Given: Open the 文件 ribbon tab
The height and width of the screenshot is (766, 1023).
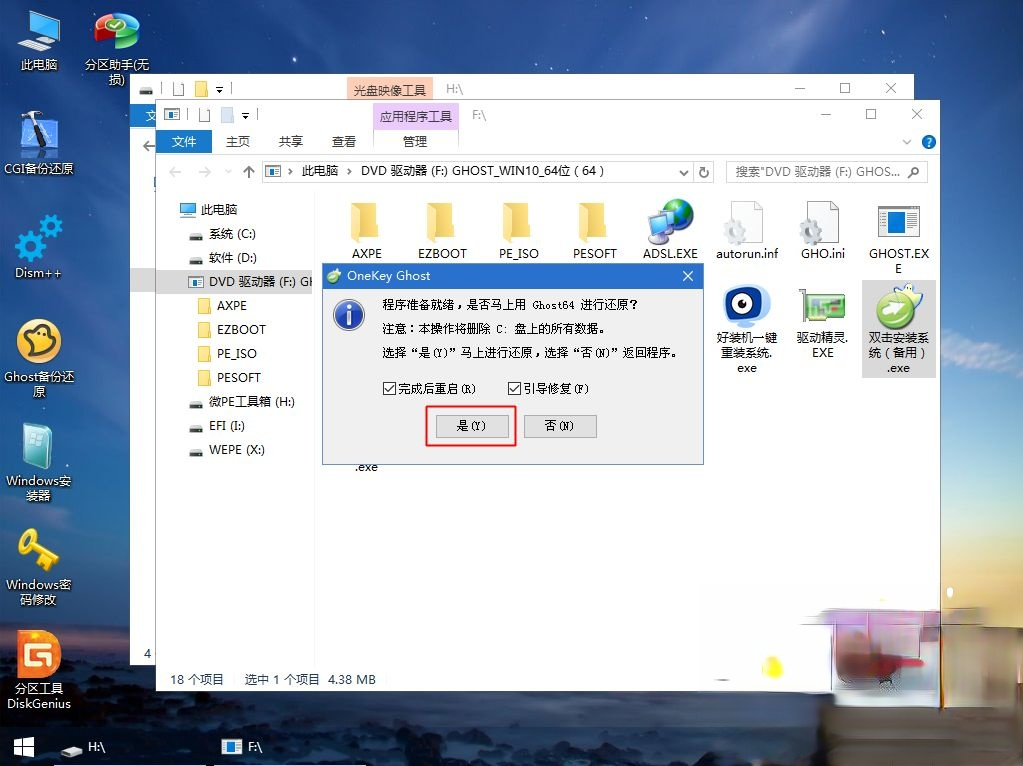Looking at the screenshot, I should (x=184, y=142).
